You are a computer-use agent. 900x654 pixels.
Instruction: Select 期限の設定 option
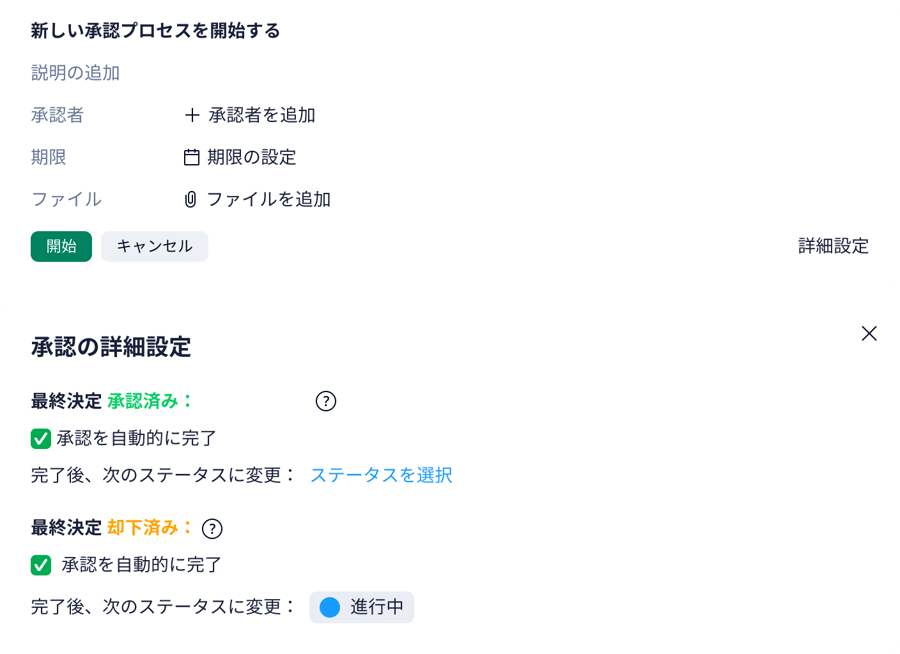tap(252, 157)
